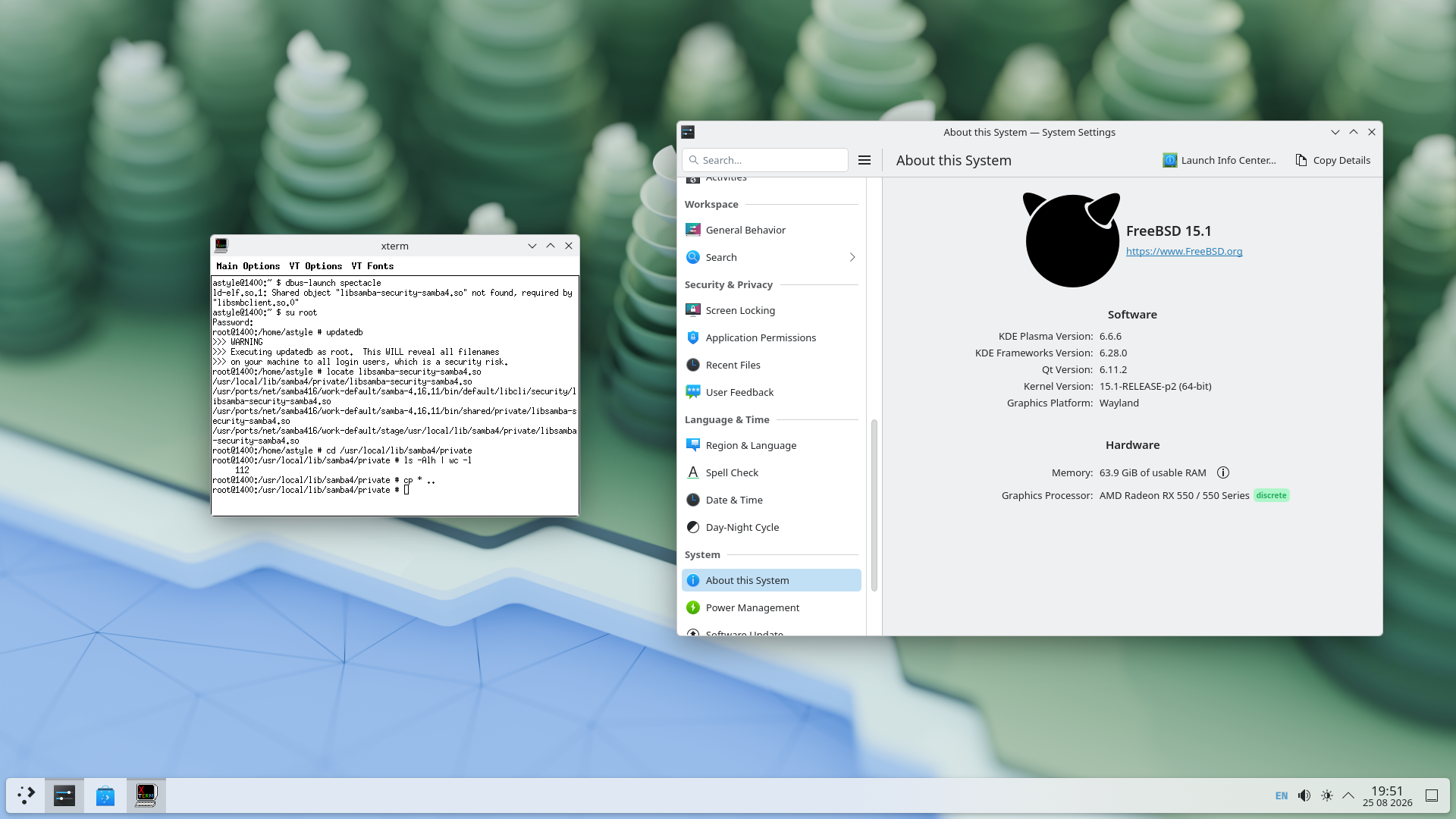This screenshot has width=1456, height=819.
Task: Open xterm VT Fonts menu
Action: coord(372,266)
